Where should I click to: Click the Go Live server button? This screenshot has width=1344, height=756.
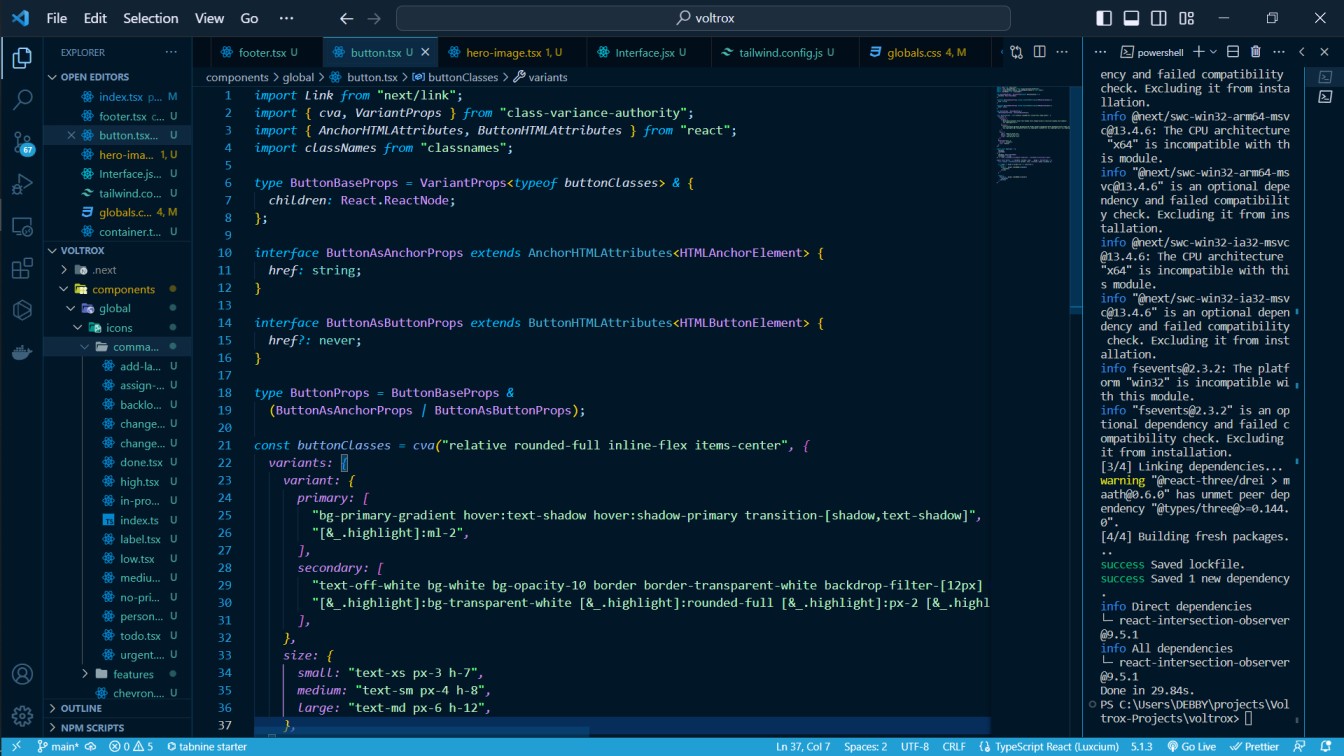pos(1190,746)
